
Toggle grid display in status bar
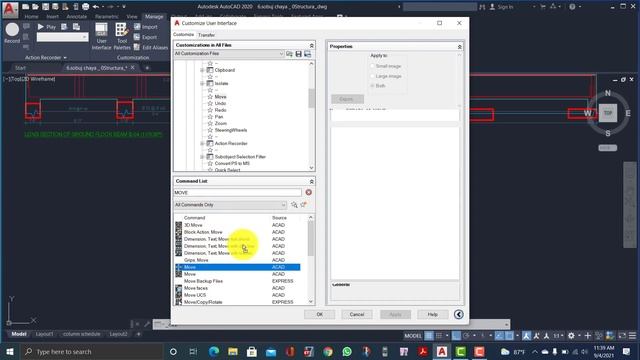click(429, 336)
